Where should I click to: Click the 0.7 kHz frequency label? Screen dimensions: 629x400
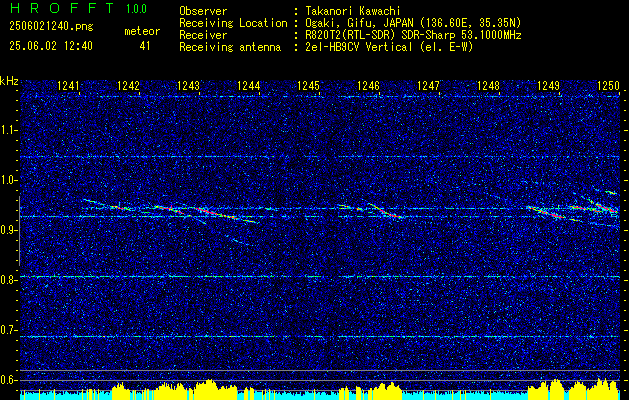[9, 330]
